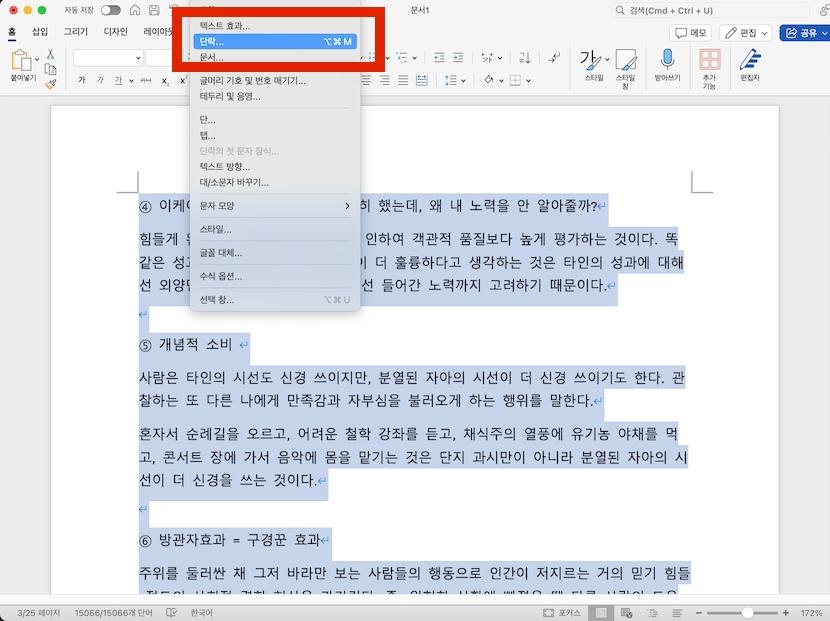Click the sort text icon
Screen dimensions: 830x621
(x=525, y=57)
